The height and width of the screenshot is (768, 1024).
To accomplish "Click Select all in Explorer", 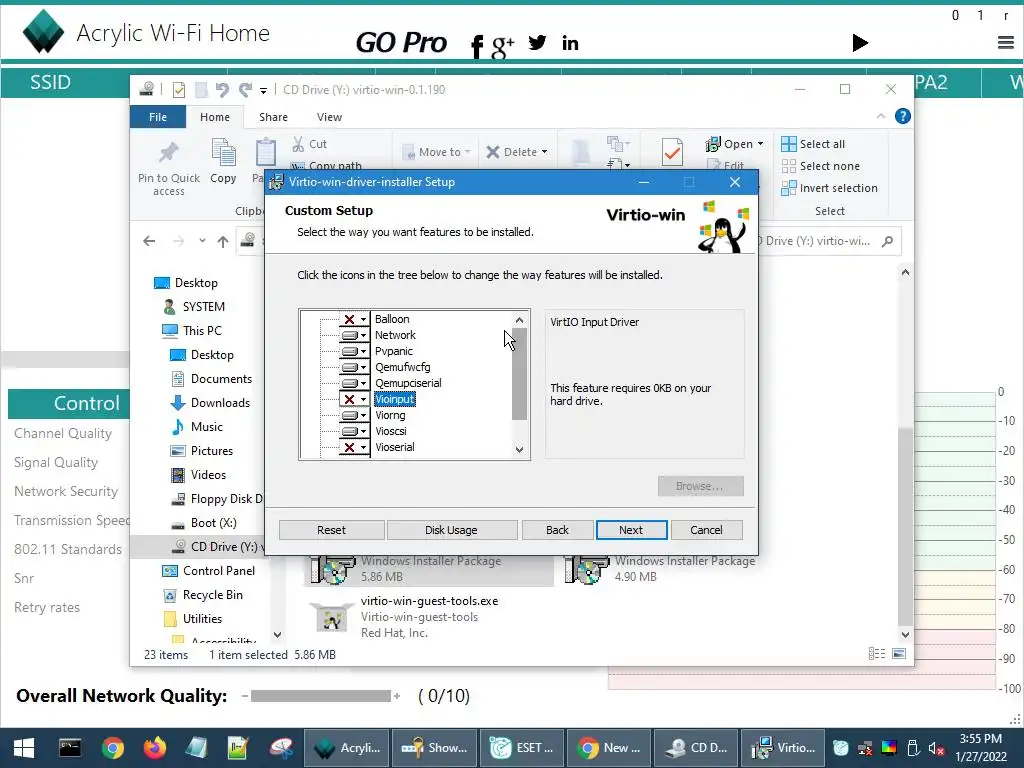I will coord(813,144).
